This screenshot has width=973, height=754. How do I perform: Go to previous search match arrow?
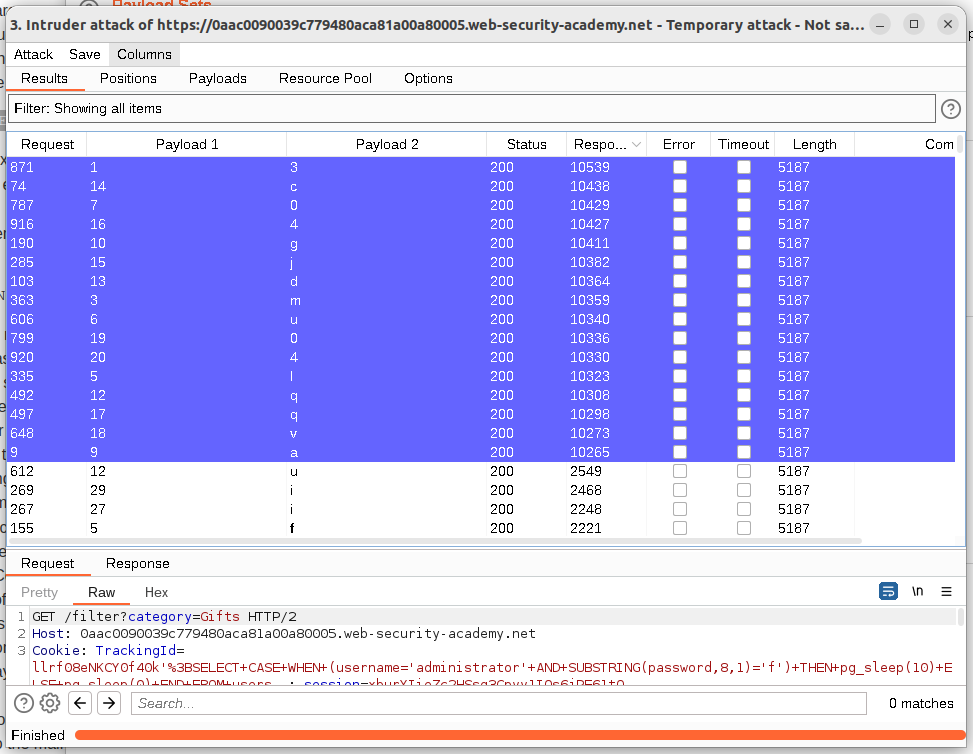click(x=80, y=703)
